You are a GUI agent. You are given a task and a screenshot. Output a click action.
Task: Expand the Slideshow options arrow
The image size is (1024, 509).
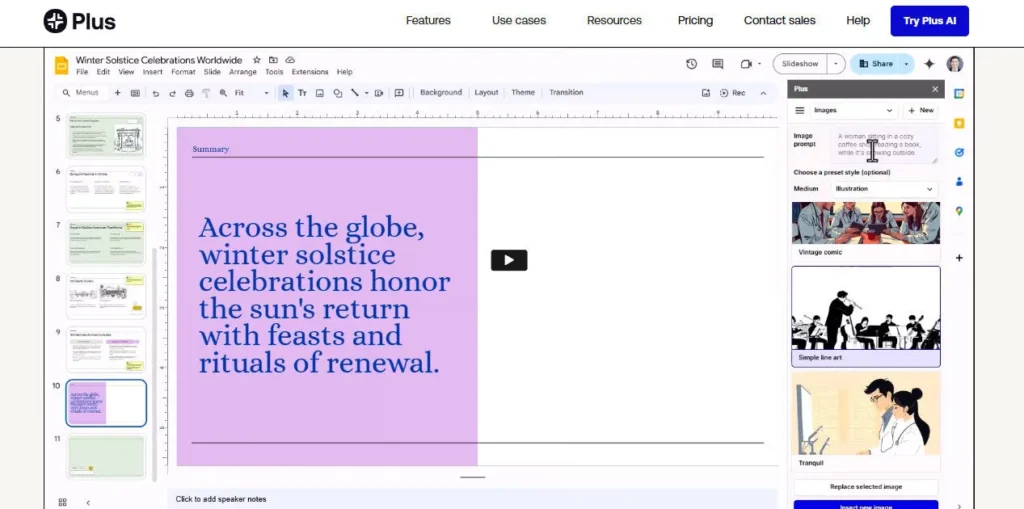click(836, 64)
